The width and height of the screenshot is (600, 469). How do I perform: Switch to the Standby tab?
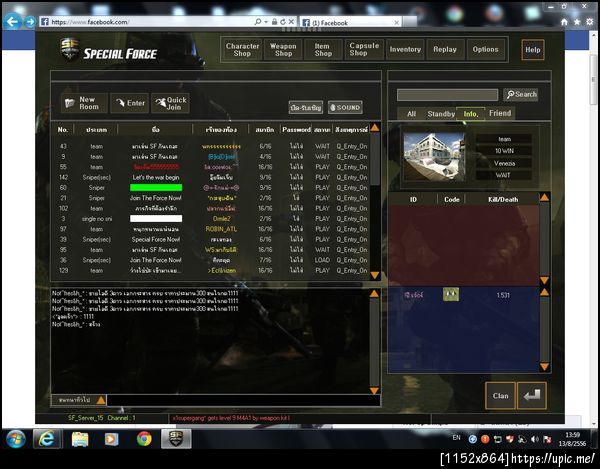click(441, 114)
